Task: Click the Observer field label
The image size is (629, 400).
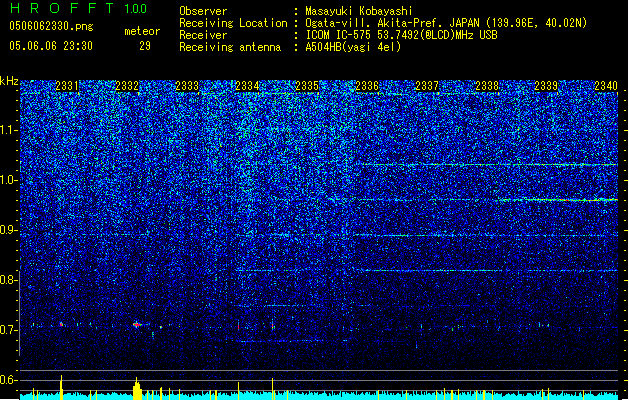Action: [203, 11]
